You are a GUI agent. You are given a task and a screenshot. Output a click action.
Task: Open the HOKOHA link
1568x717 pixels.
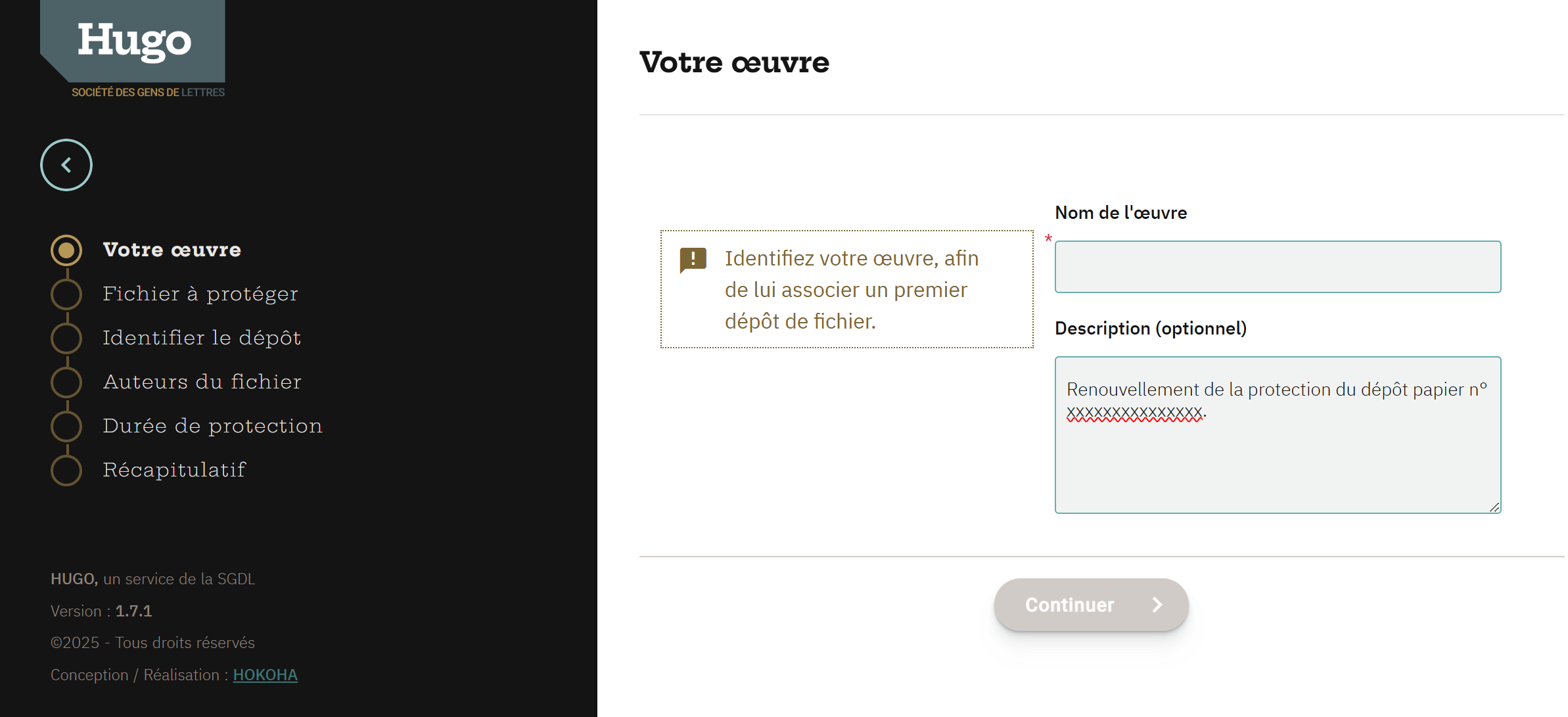pyautogui.click(x=265, y=675)
